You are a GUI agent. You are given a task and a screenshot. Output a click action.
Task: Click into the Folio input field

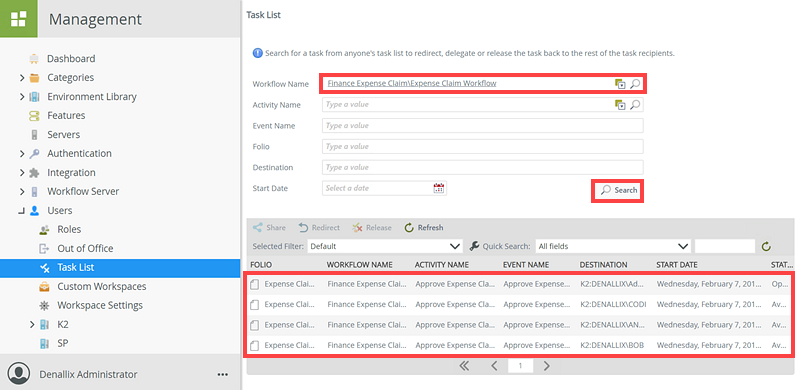(x=483, y=147)
